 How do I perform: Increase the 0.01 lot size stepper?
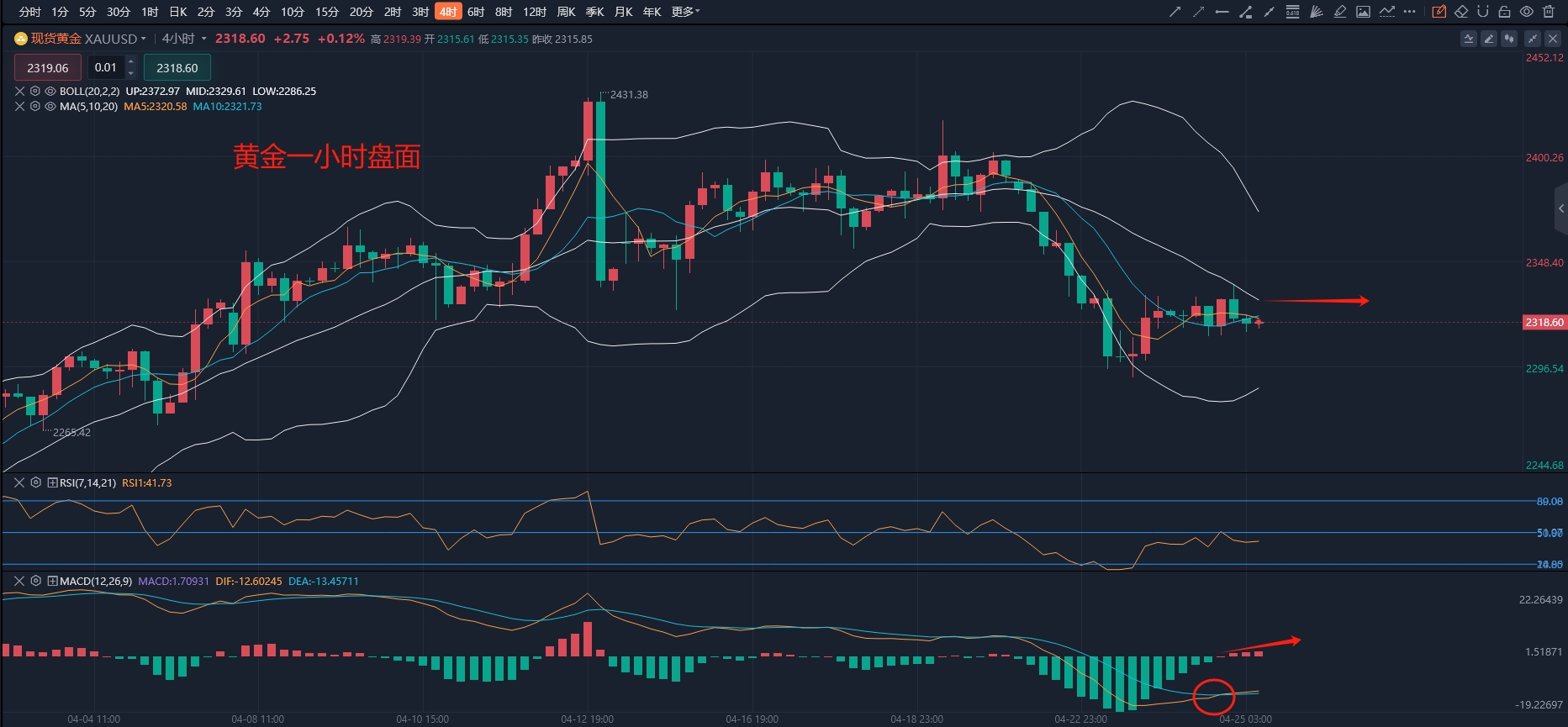(130, 63)
